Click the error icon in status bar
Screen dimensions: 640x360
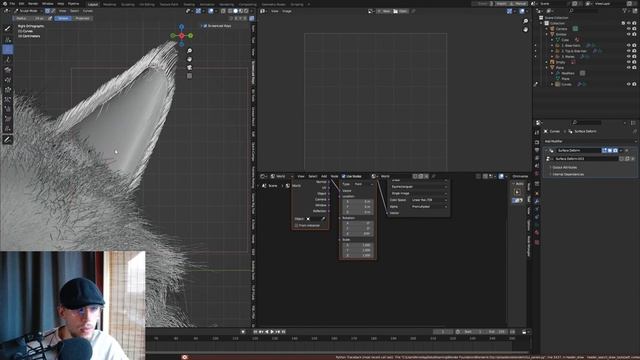[x=185, y=357]
